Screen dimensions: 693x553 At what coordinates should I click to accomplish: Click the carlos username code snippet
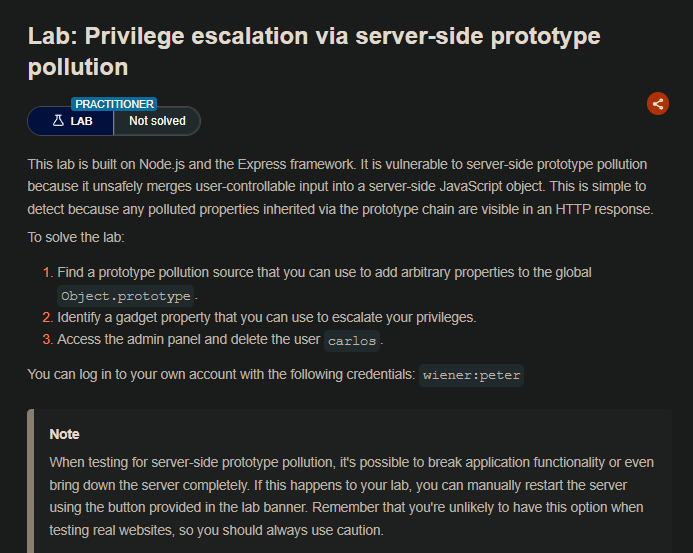tap(352, 340)
